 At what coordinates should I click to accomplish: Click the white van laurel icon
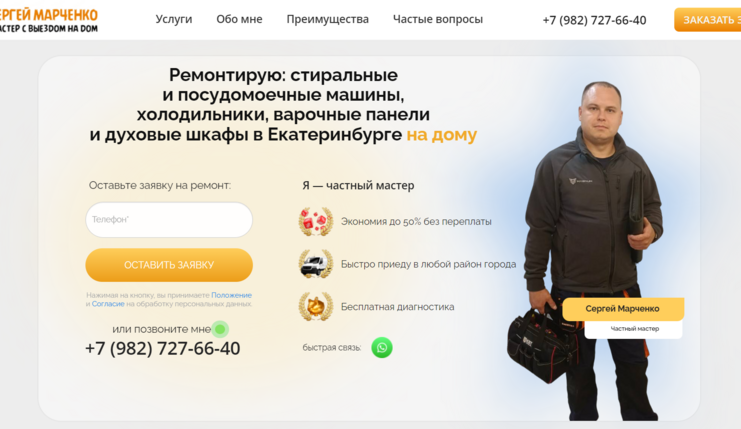point(316,264)
